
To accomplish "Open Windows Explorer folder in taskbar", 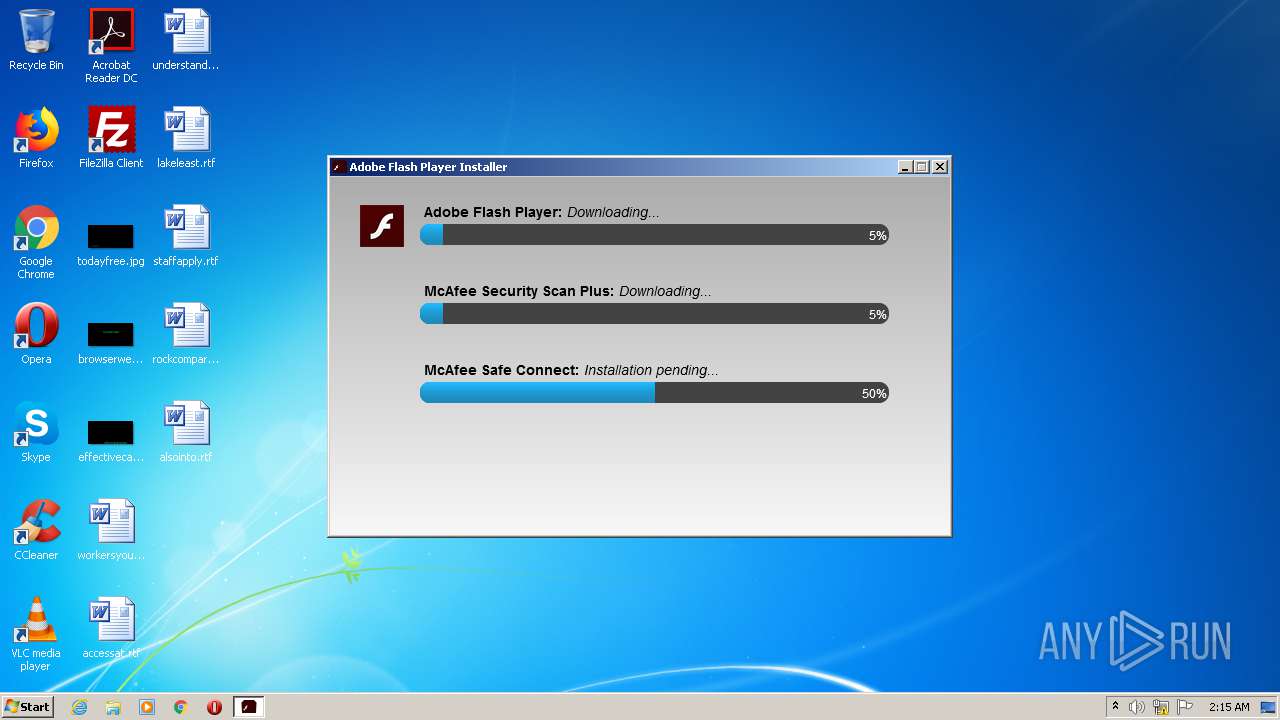I will click(113, 707).
